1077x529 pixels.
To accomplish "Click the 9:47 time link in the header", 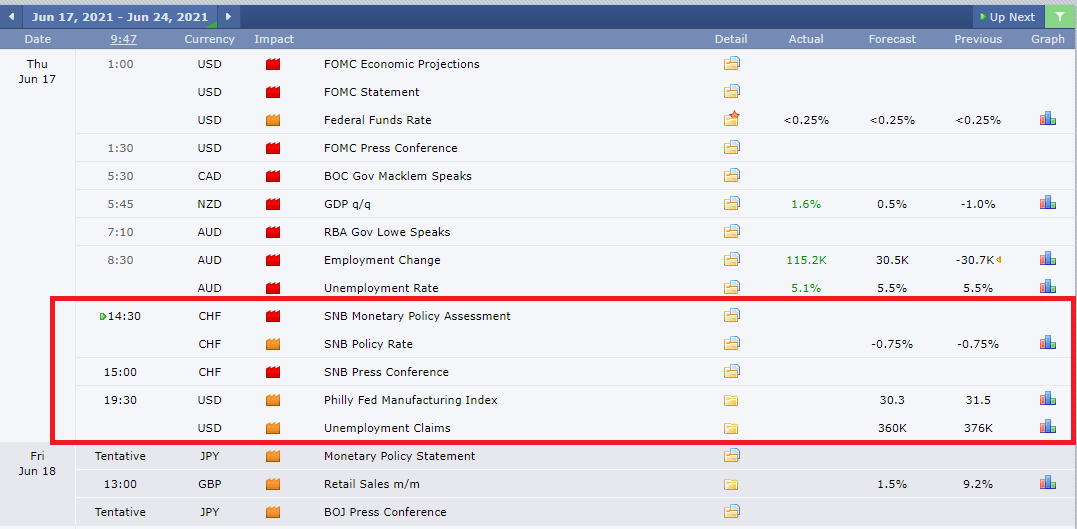I will click(x=124, y=39).
